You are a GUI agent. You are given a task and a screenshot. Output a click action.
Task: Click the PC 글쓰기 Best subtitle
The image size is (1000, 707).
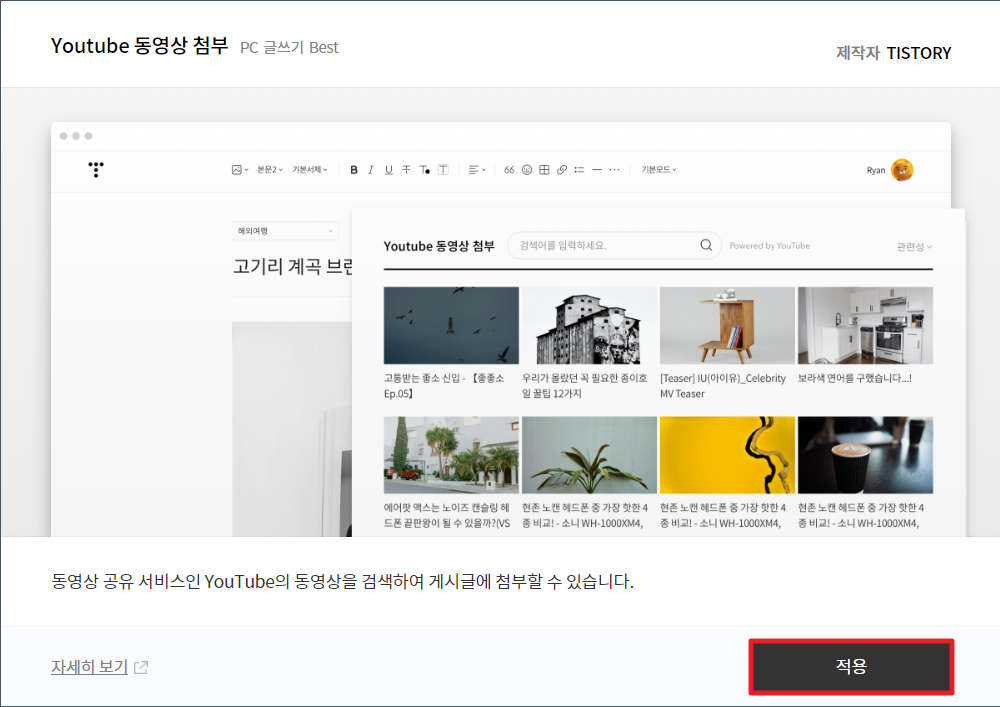click(x=289, y=48)
